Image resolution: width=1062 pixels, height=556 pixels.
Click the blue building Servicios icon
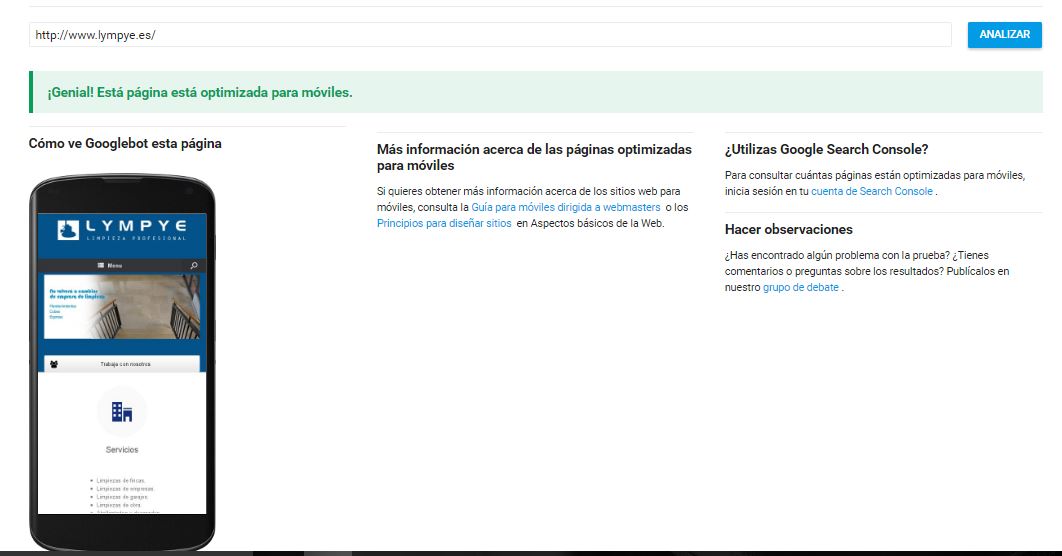pyautogui.click(x=122, y=411)
